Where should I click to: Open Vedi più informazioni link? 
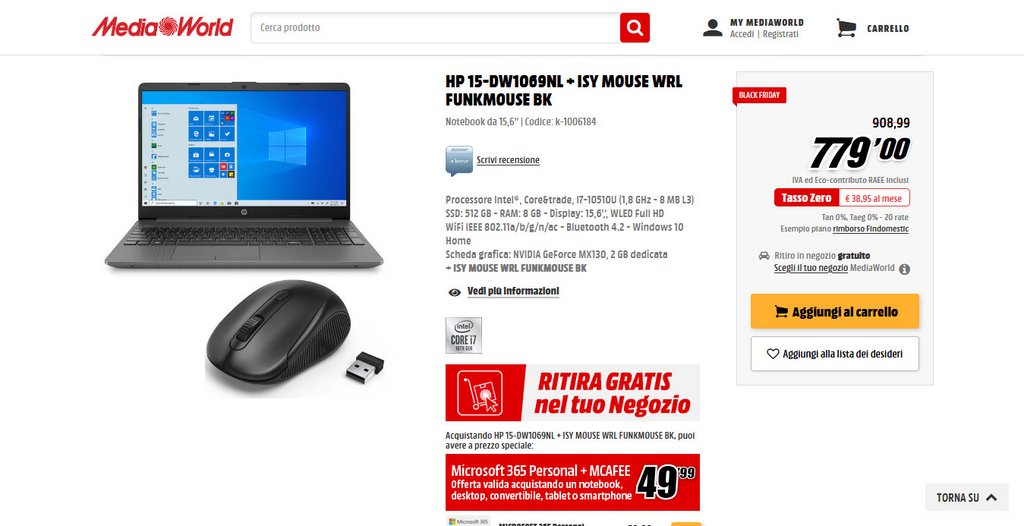click(513, 291)
